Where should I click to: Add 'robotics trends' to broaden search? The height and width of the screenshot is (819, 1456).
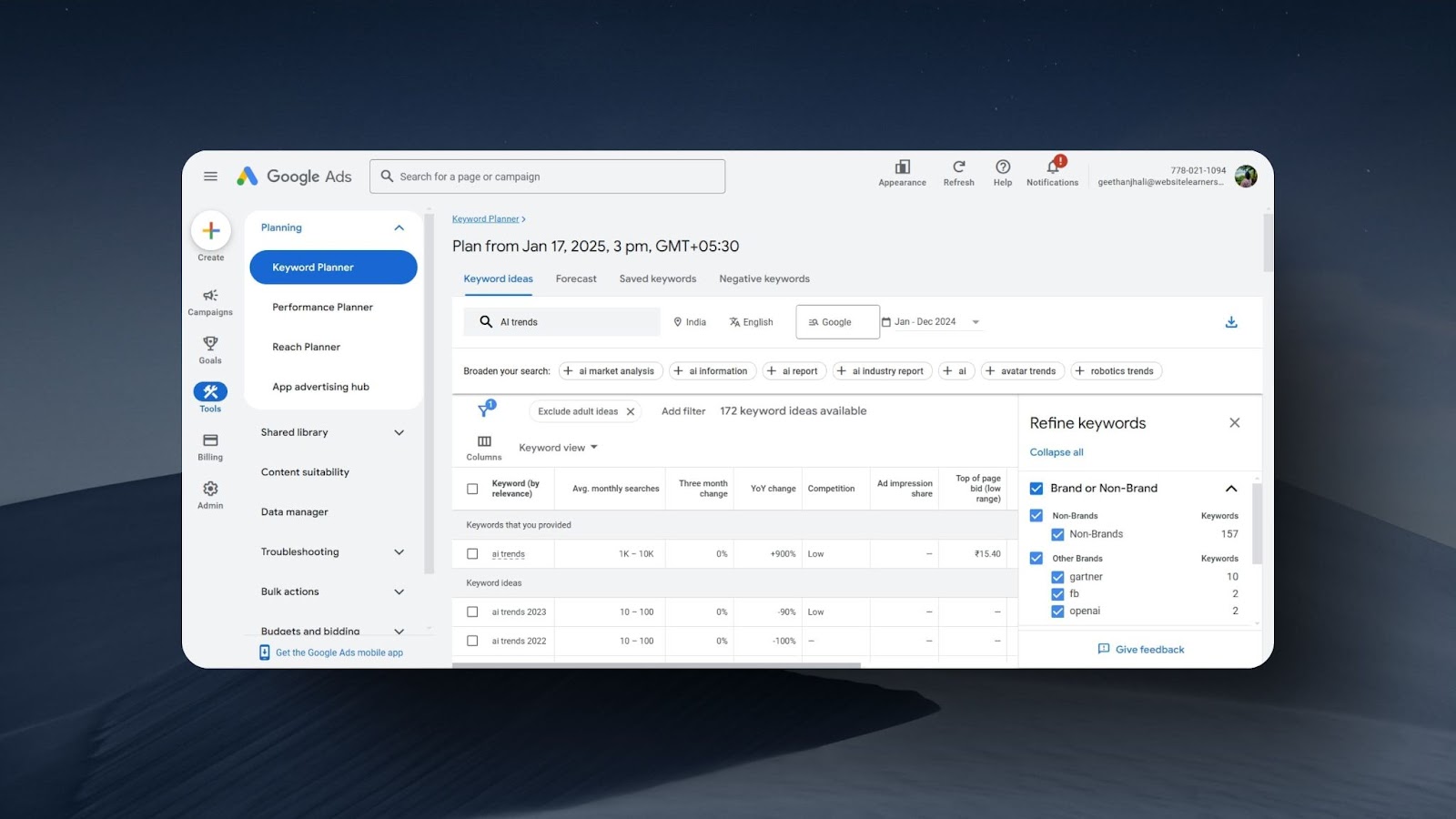point(1116,371)
